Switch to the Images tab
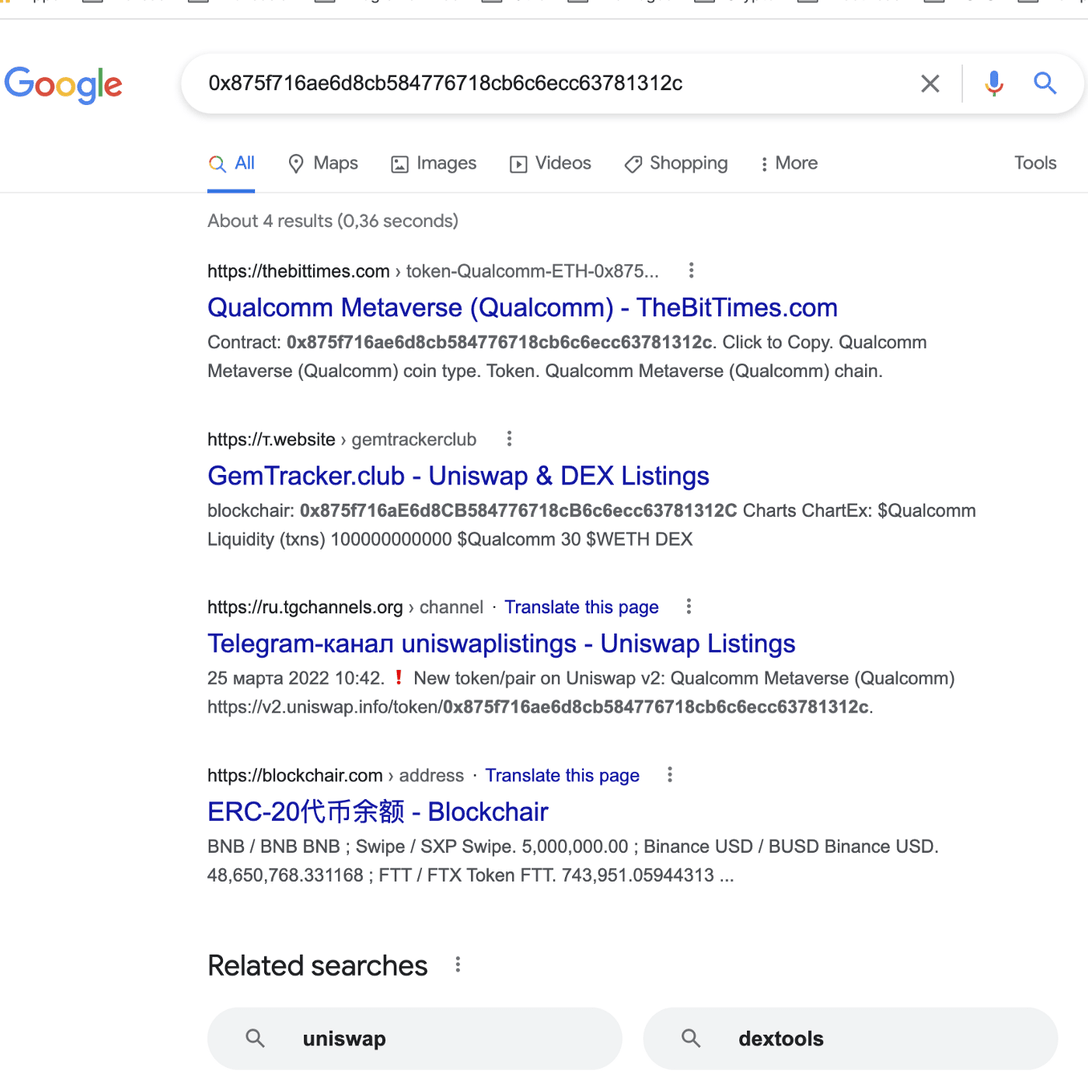 tap(433, 164)
